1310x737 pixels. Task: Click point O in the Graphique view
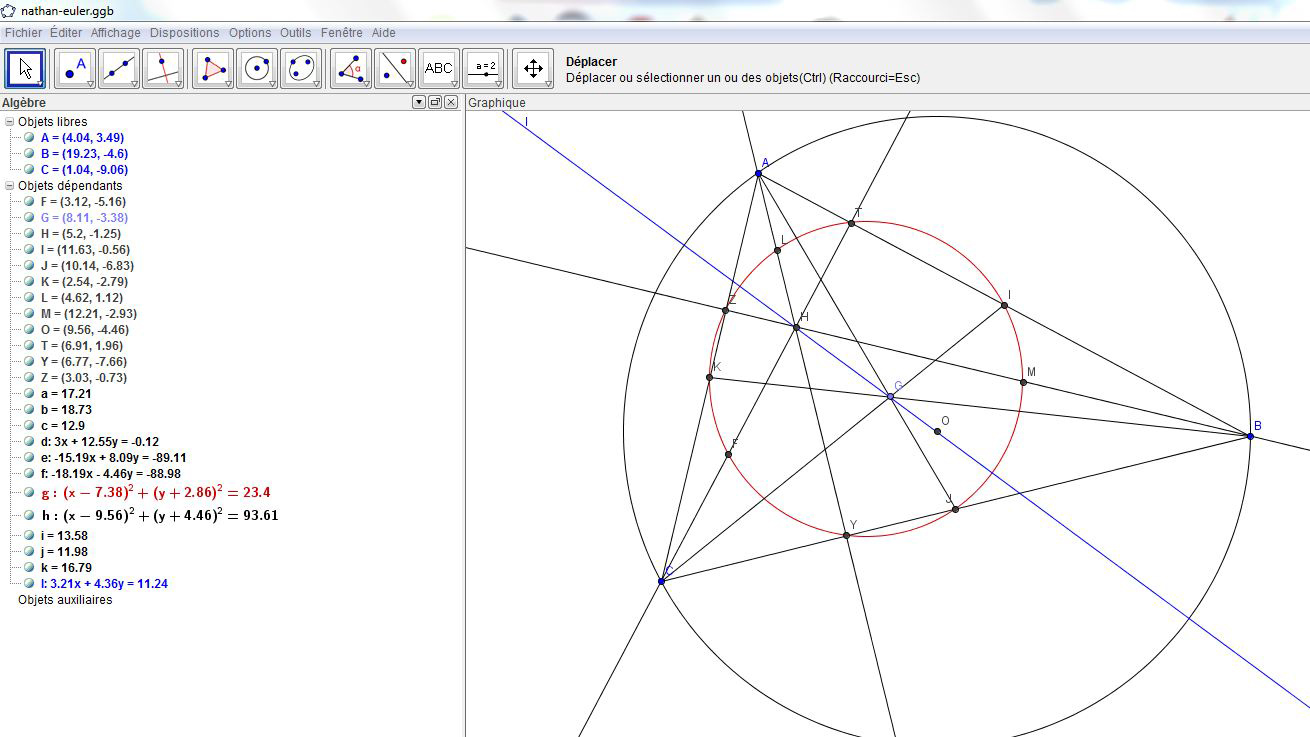(x=937, y=432)
